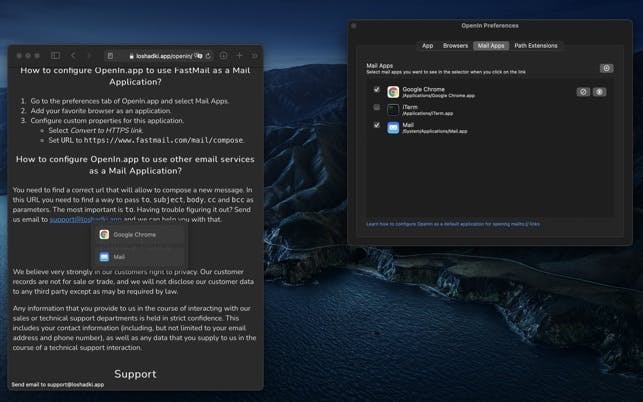643x402 pixels.
Task: Click the configure icon on Google Chrome row
Action: pyautogui.click(x=583, y=92)
